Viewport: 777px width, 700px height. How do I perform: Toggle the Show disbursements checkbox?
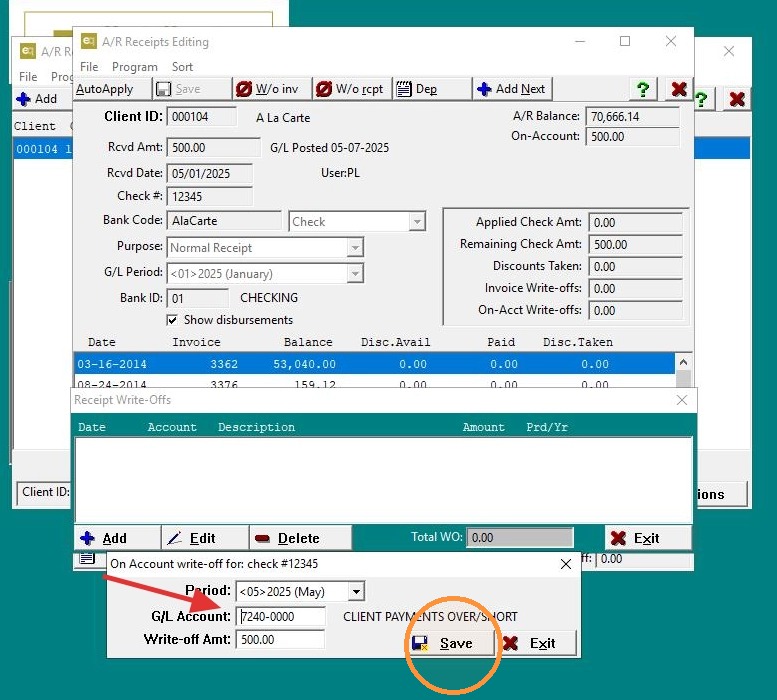pyautogui.click(x=172, y=320)
